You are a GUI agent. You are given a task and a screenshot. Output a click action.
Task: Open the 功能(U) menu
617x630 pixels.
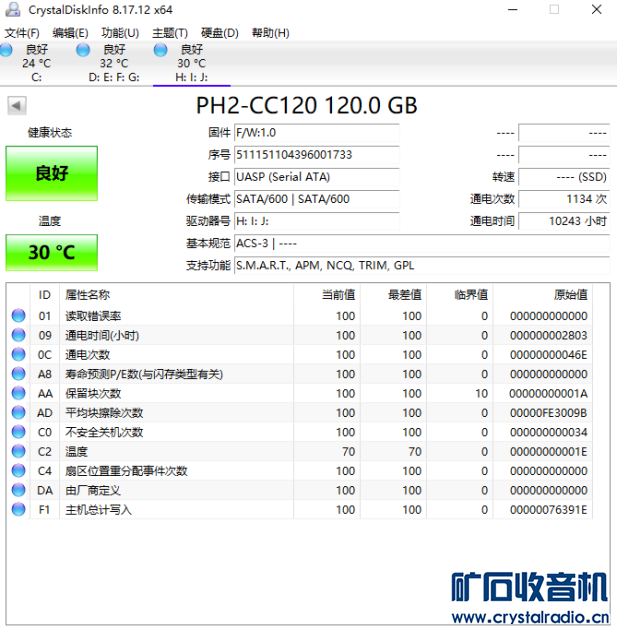point(120,33)
